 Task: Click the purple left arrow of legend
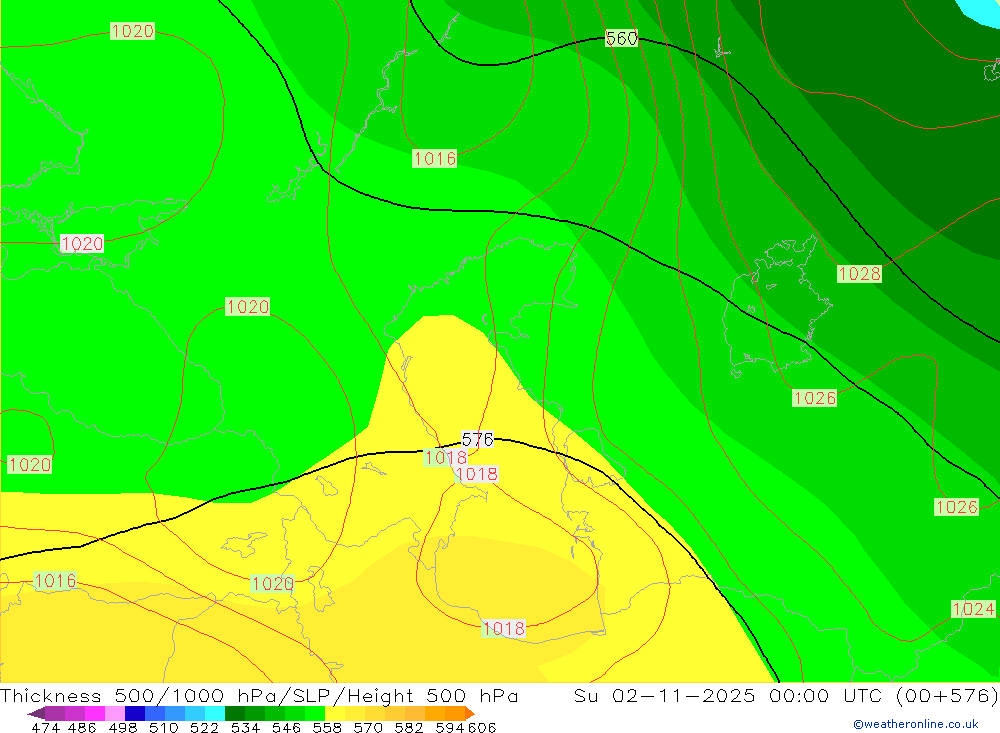click(36, 713)
